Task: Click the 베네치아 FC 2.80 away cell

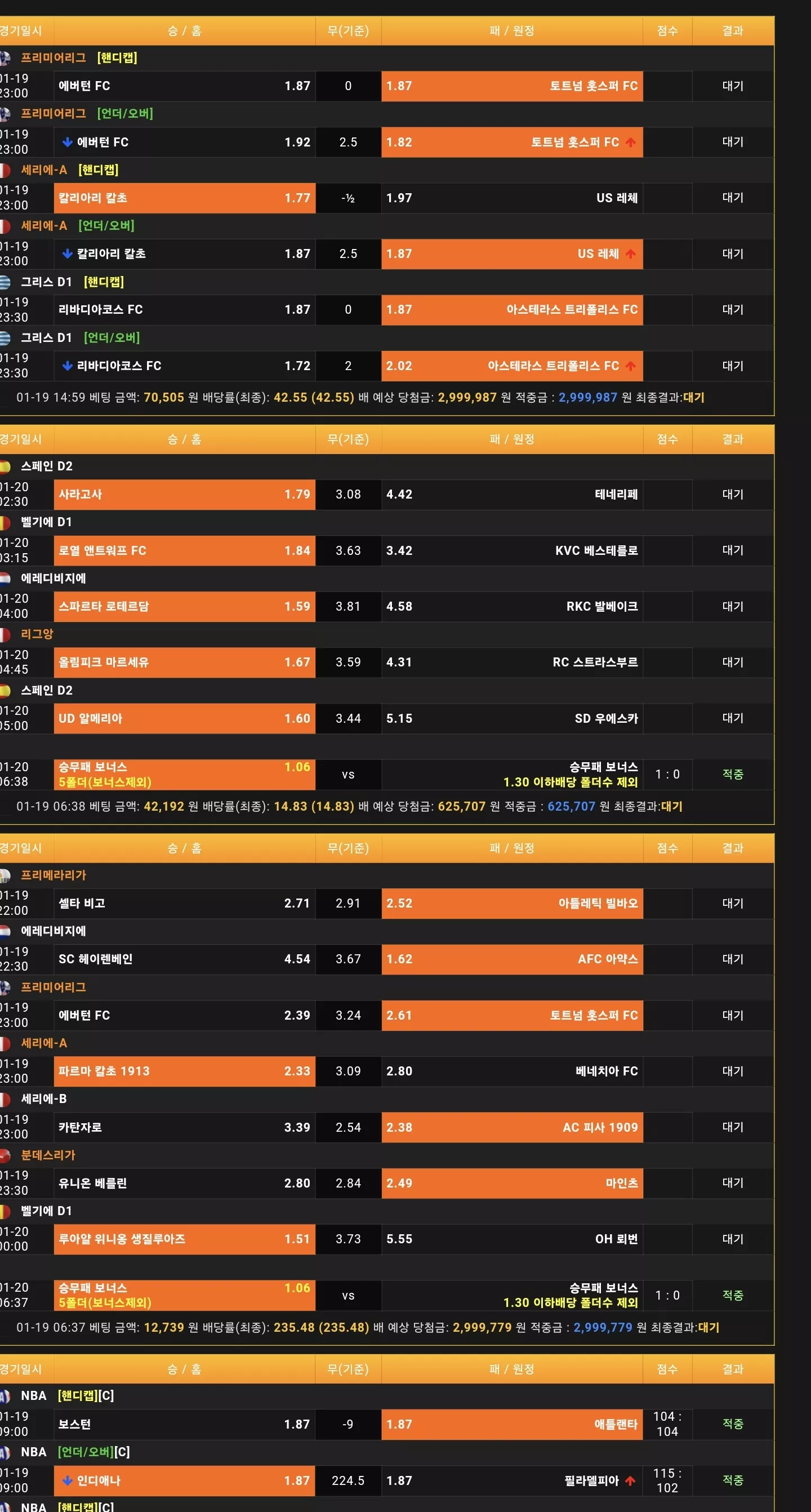Action: click(512, 1071)
